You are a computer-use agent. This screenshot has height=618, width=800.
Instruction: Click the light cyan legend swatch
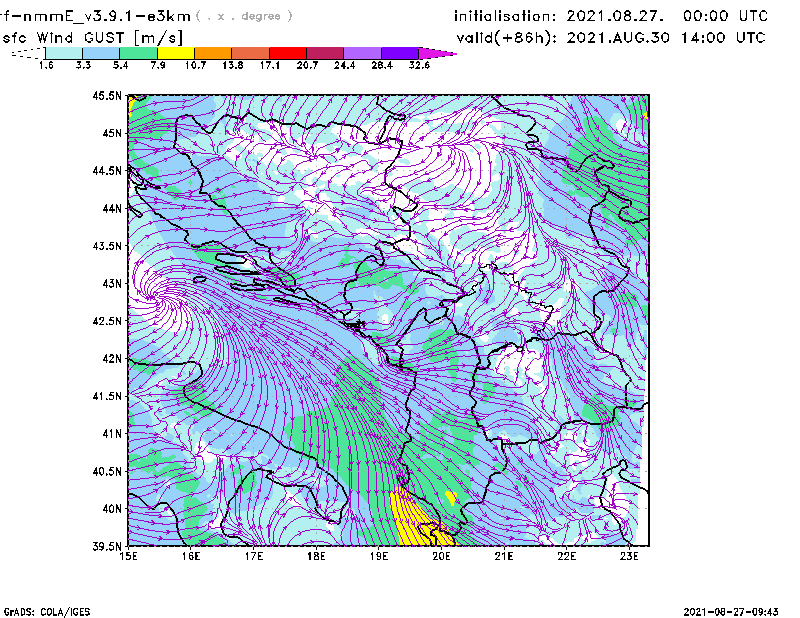(64, 53)
